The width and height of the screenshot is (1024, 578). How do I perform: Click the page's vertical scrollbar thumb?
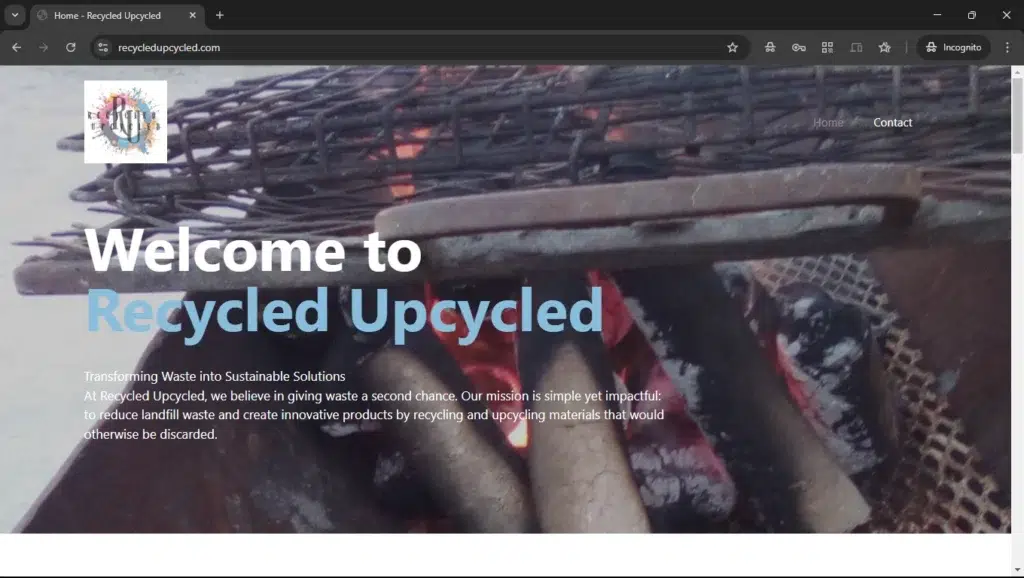(1017, 115)
